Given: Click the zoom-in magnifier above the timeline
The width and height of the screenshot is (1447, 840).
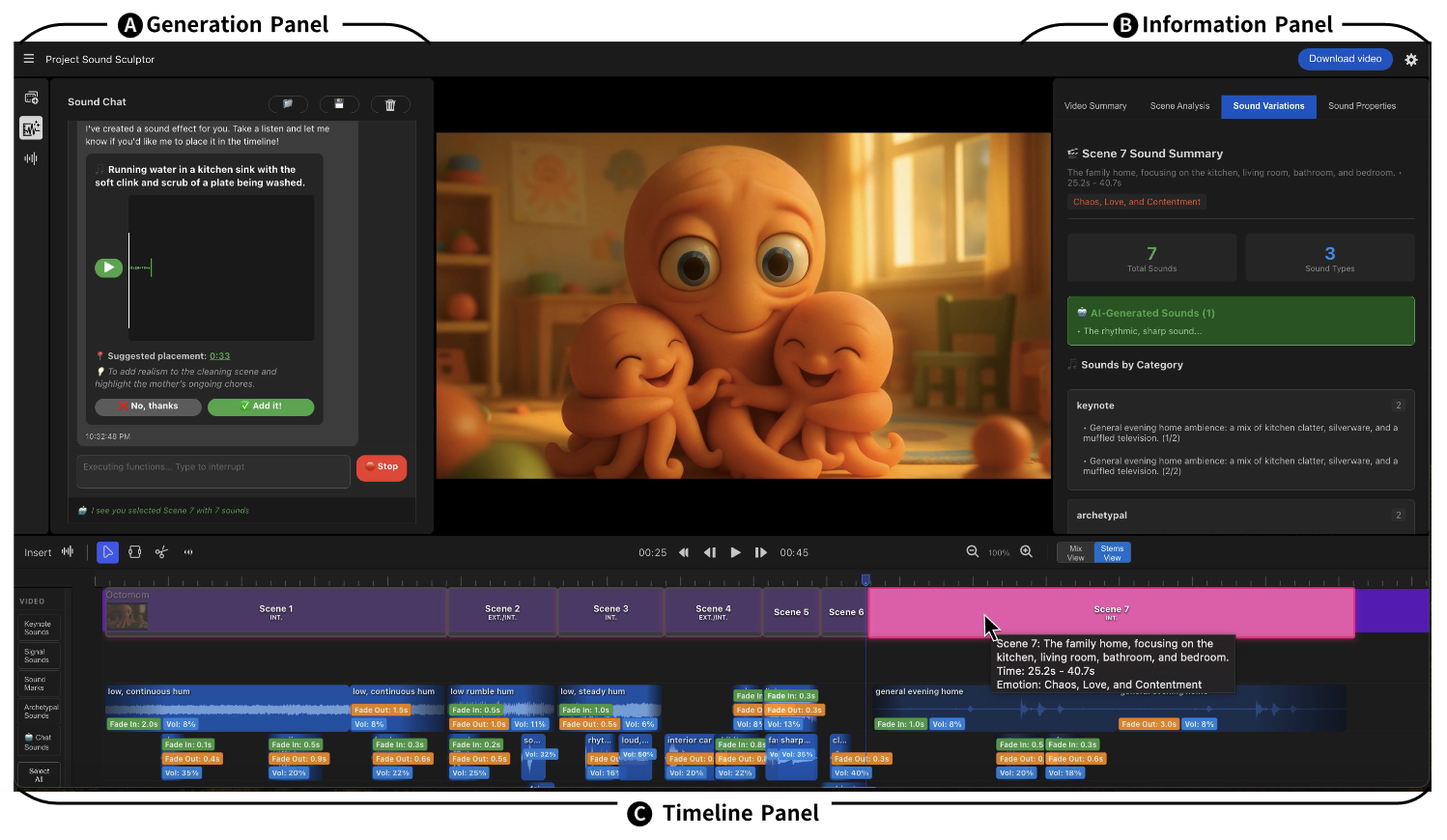Looking at the screenshot, I should click(1026, 551).
